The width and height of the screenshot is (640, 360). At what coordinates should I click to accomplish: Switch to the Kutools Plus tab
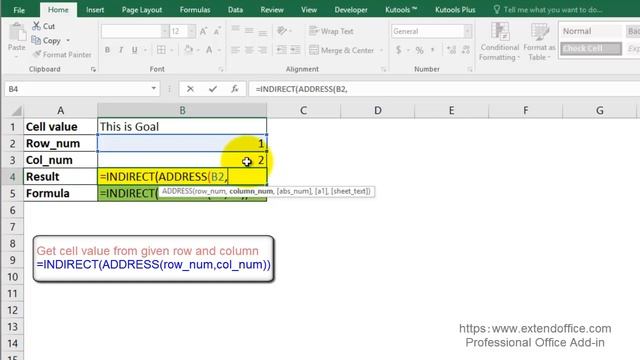(x=455, y=10)
